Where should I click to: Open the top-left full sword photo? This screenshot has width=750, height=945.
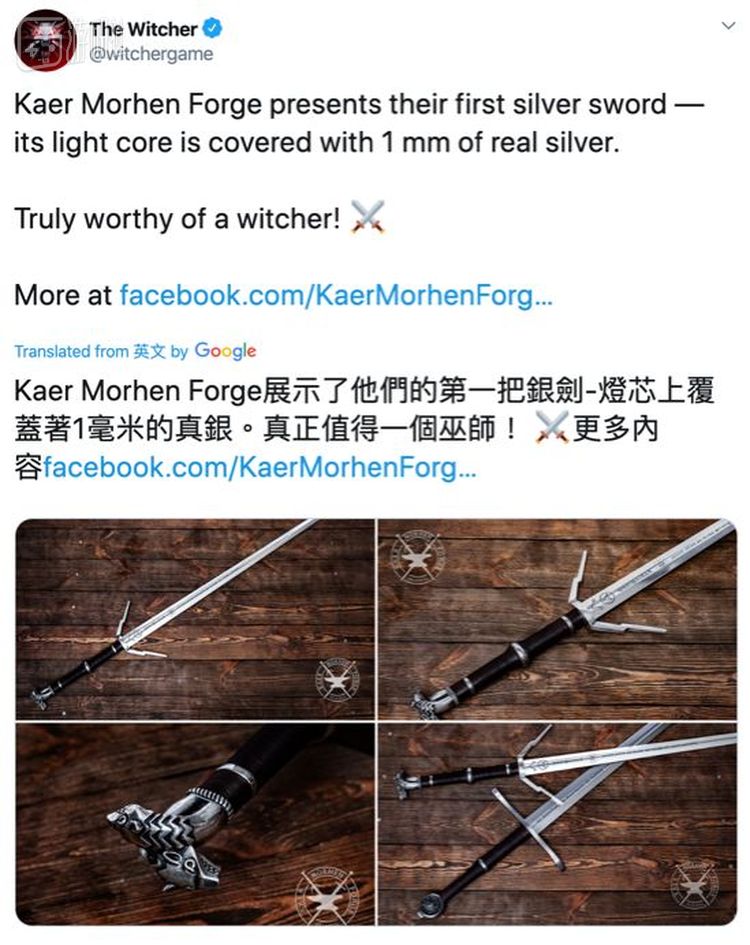tap(195, 619)
